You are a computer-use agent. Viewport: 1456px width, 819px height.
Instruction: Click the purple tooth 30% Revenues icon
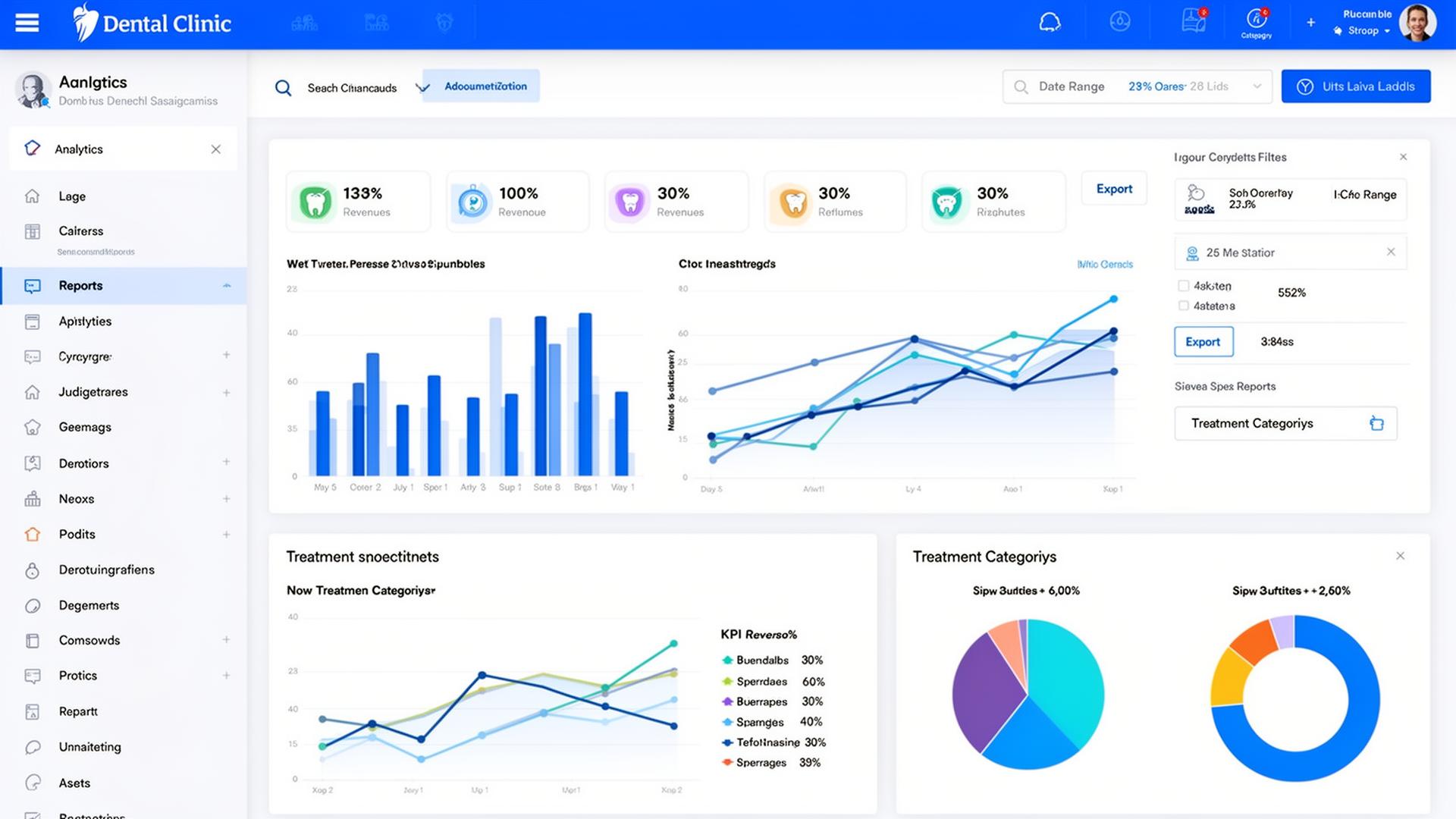[629, 202]
